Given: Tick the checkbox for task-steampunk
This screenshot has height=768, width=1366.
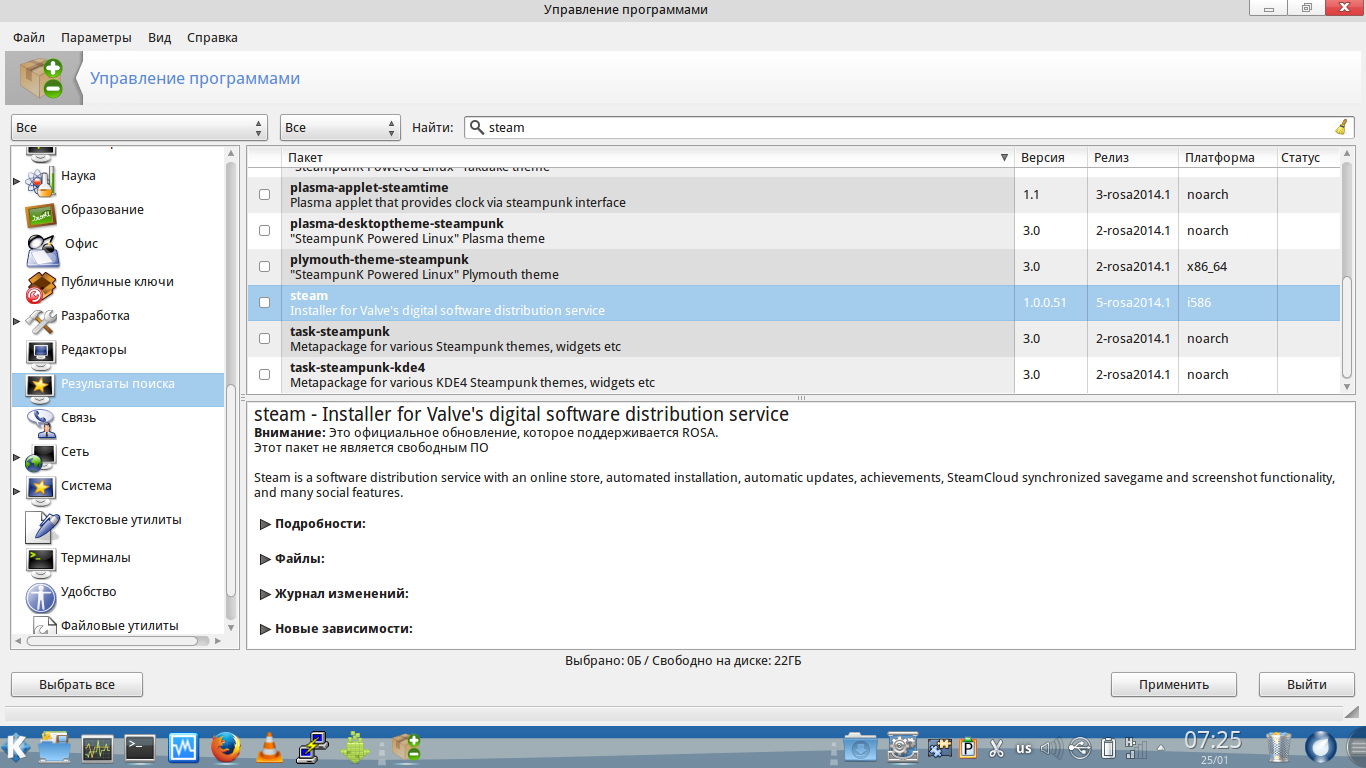Looking at the screenshot, I should coord(264,339).
